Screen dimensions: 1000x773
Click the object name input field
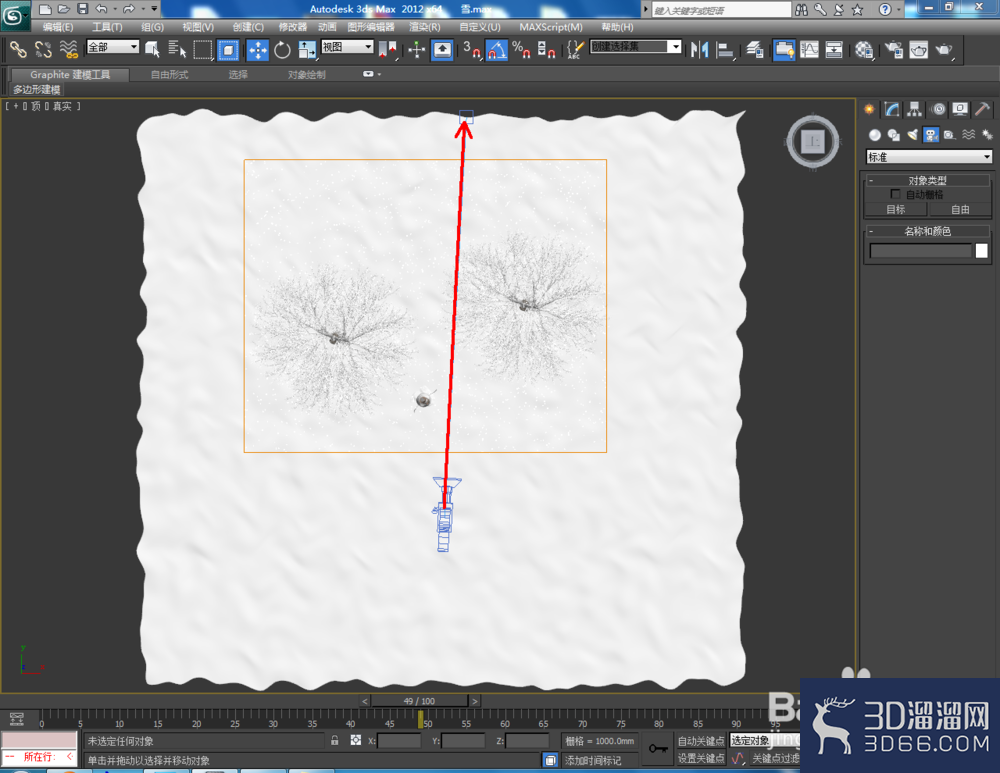[x=920, y=251]
